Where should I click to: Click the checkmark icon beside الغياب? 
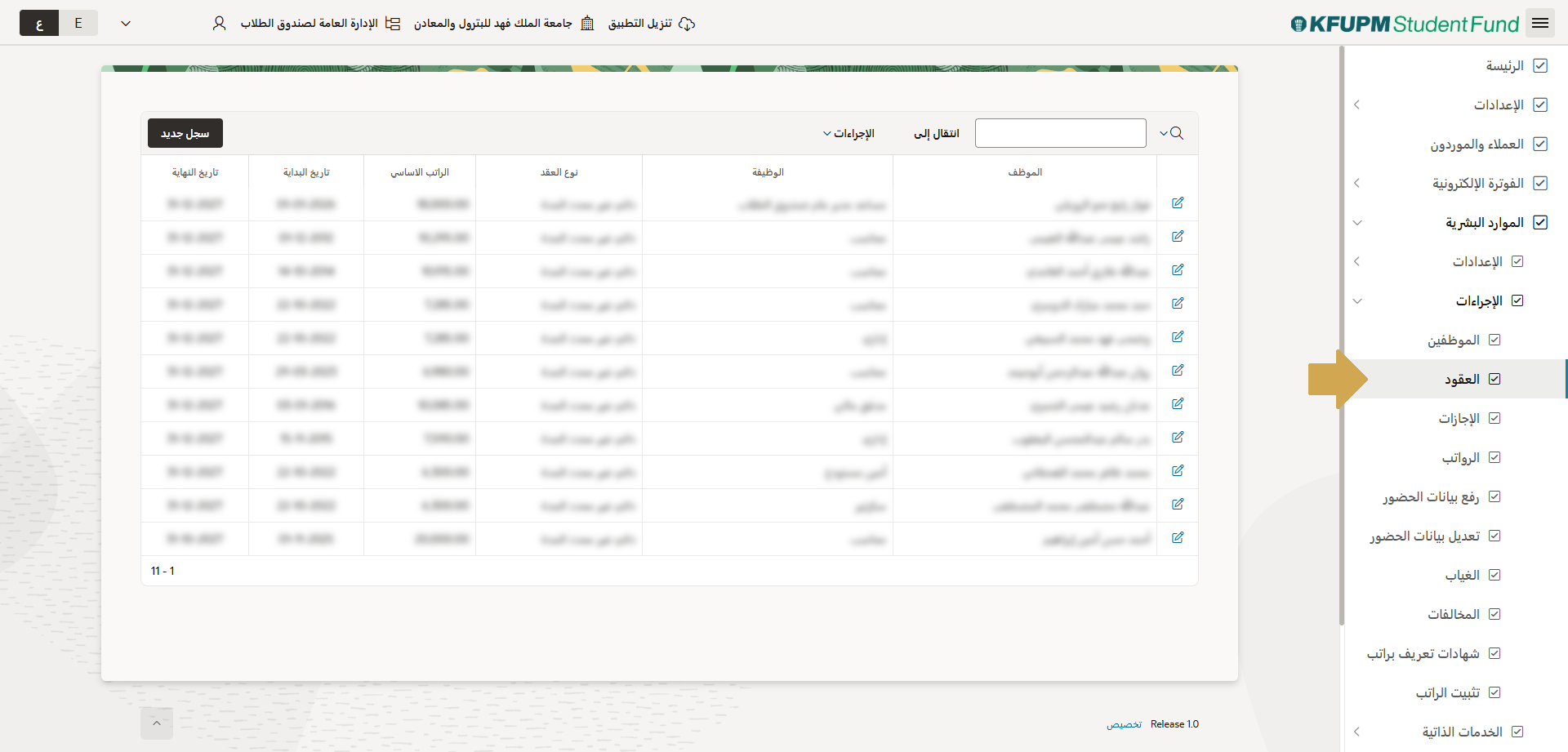click(1494, 576)
